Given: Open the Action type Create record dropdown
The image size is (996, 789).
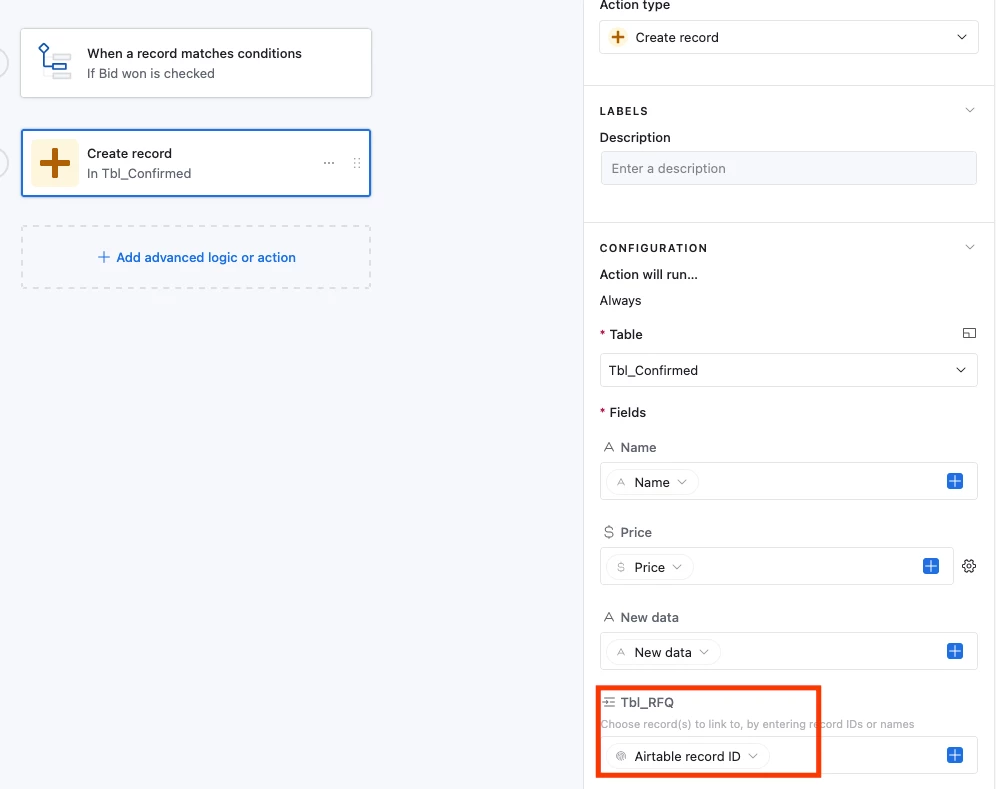Looking at the screenshot, I should pos(788,37).
